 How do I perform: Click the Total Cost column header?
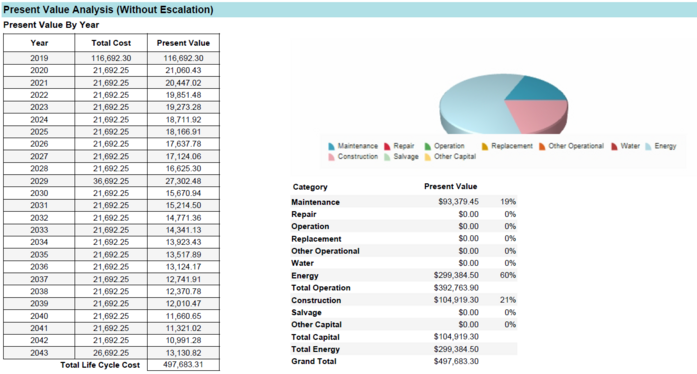pos(111,43)
